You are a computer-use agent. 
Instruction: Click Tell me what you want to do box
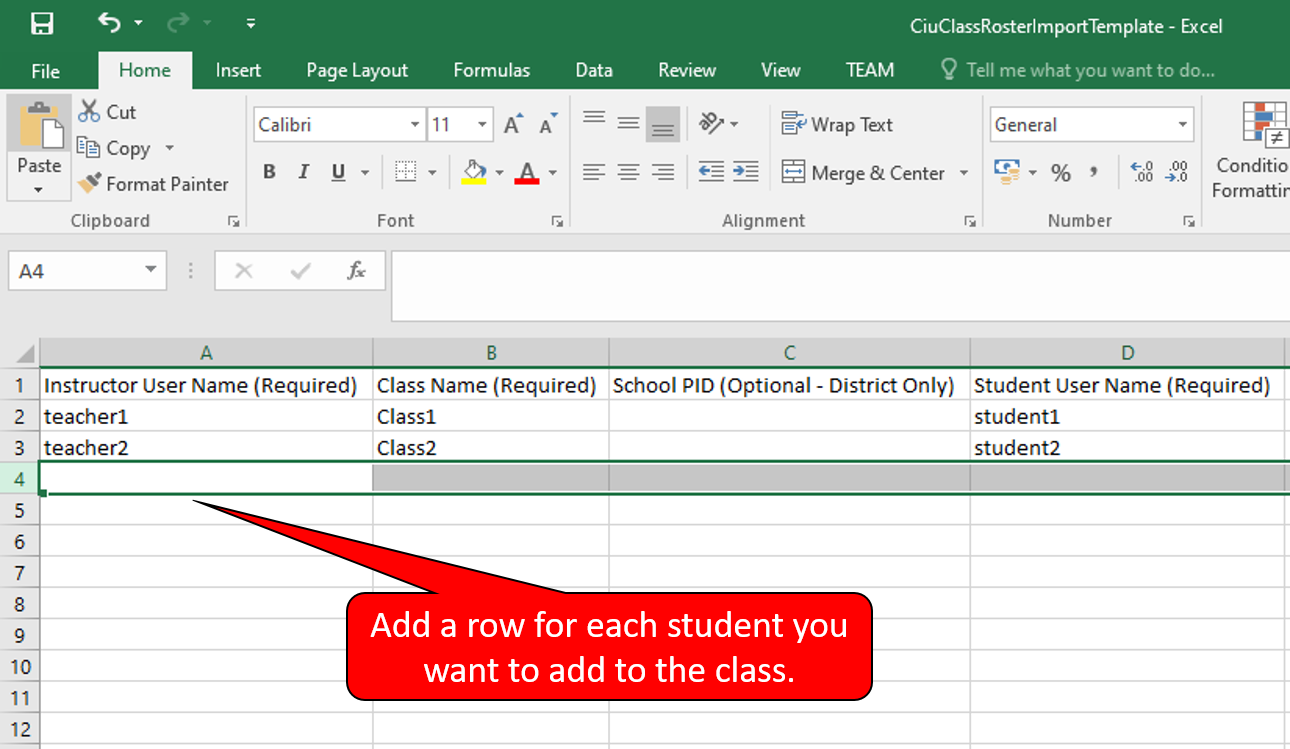[x=1078, y=70]
